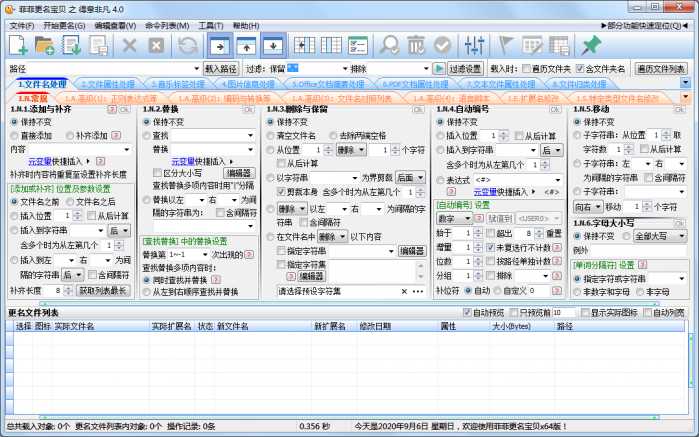Enable the 遍历文件夹 checkbox
699x437 pixels.
click(526, 69)
